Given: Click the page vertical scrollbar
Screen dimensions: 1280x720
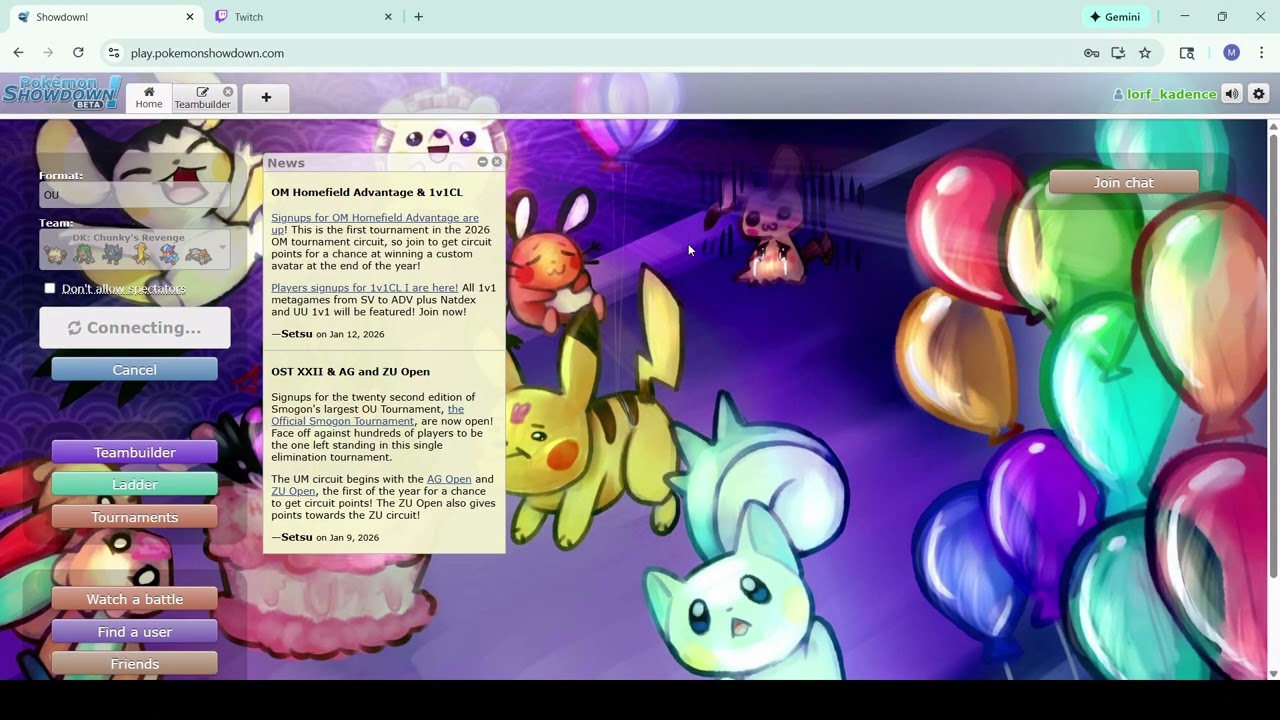Looking at the screenshot, I should click(x=1273, y=355).
